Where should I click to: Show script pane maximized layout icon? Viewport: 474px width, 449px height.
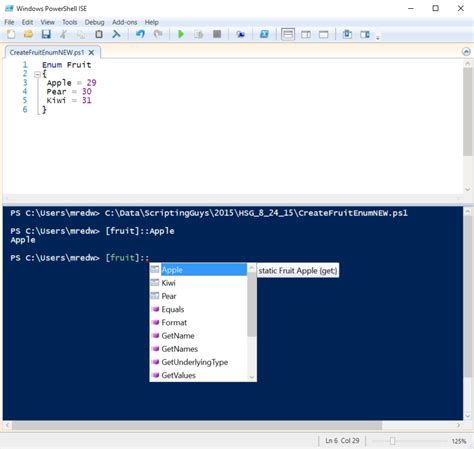click(x=323, y=34)
